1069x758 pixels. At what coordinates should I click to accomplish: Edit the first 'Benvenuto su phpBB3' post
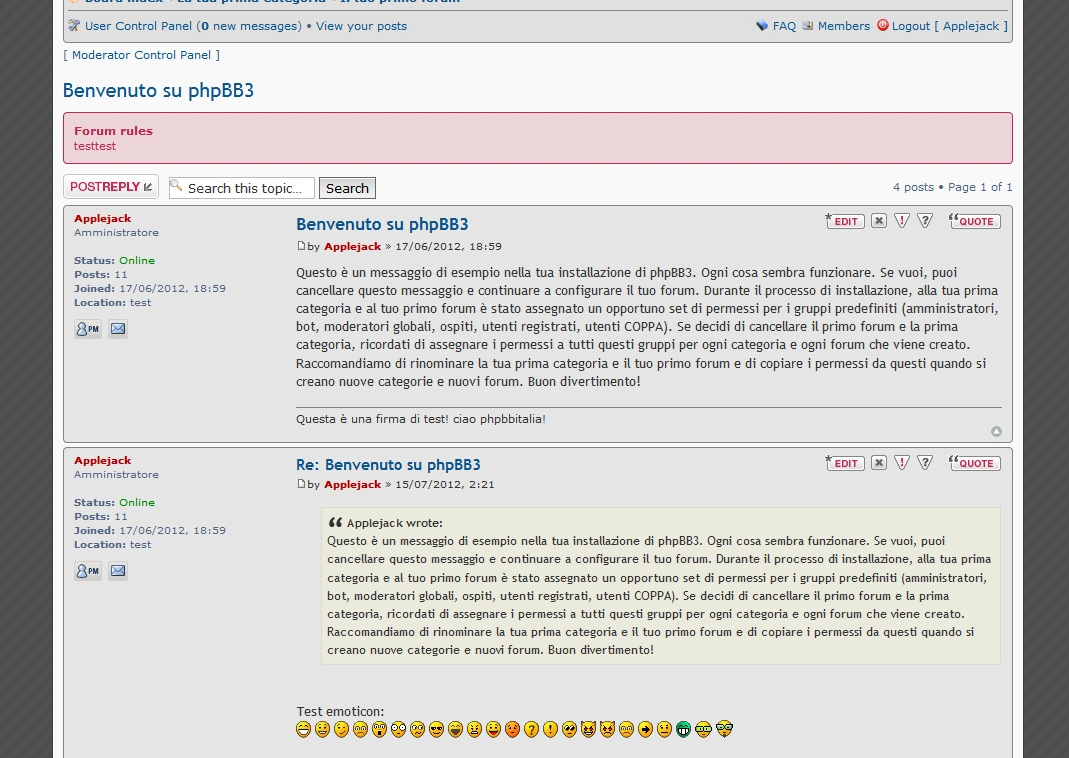(x=845, y=220)
